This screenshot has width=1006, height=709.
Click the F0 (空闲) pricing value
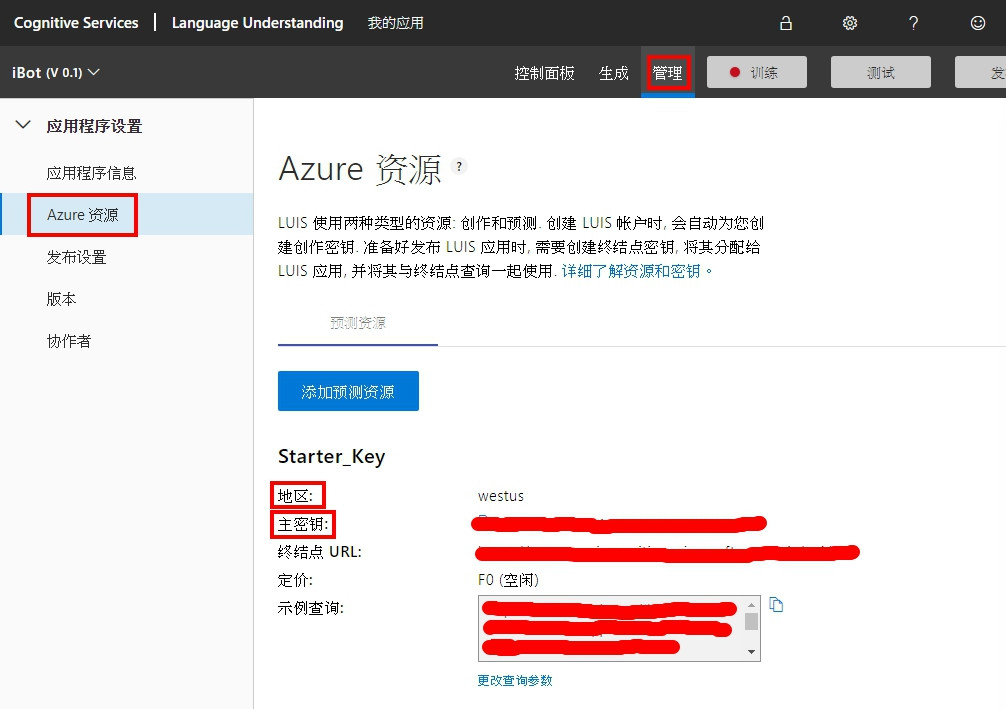point(508,580)
